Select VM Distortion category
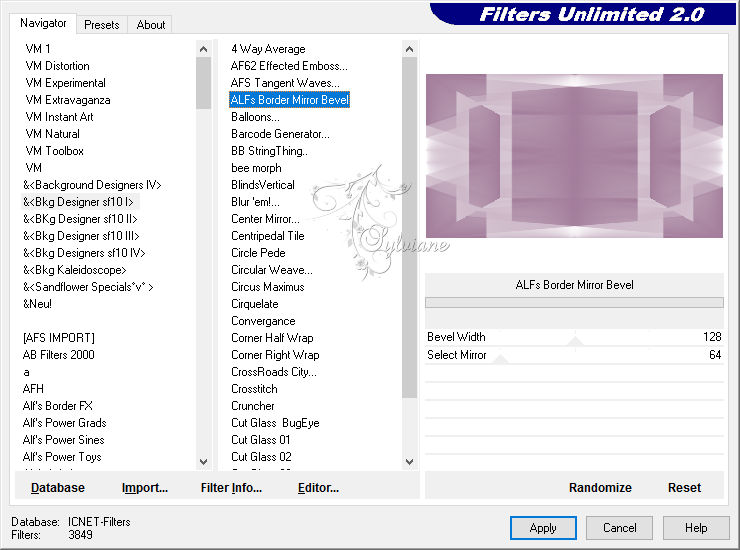740x550 pixels. 57,66
